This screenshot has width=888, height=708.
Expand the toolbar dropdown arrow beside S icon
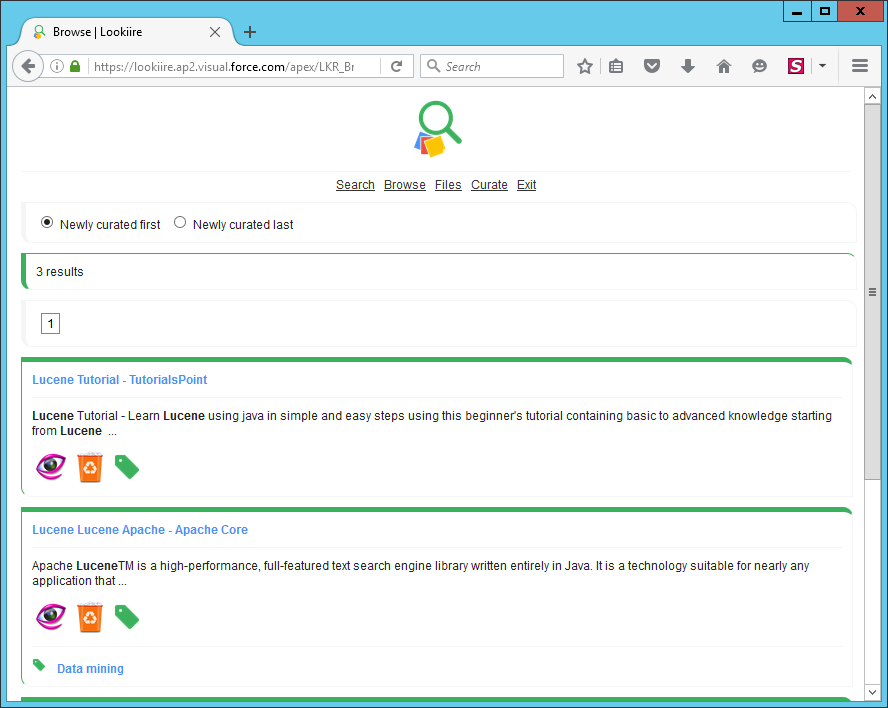pos(822,66)
